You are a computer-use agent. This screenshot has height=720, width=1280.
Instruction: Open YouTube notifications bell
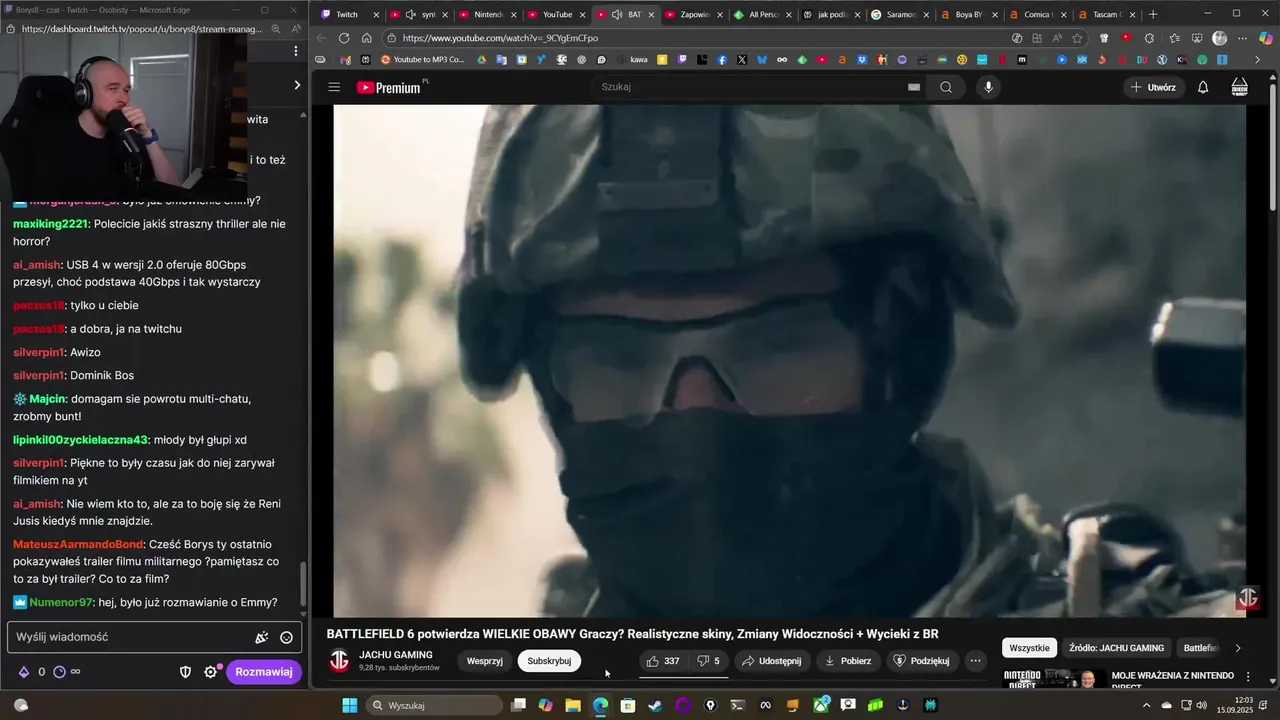[x=1203, y=87]
